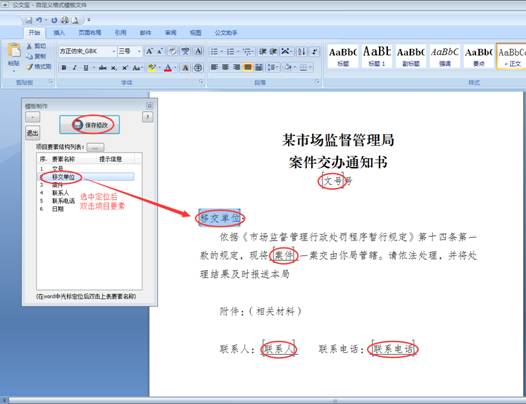Apply the red font color
This screenshot has height=404, width=526.
(168, 68)
